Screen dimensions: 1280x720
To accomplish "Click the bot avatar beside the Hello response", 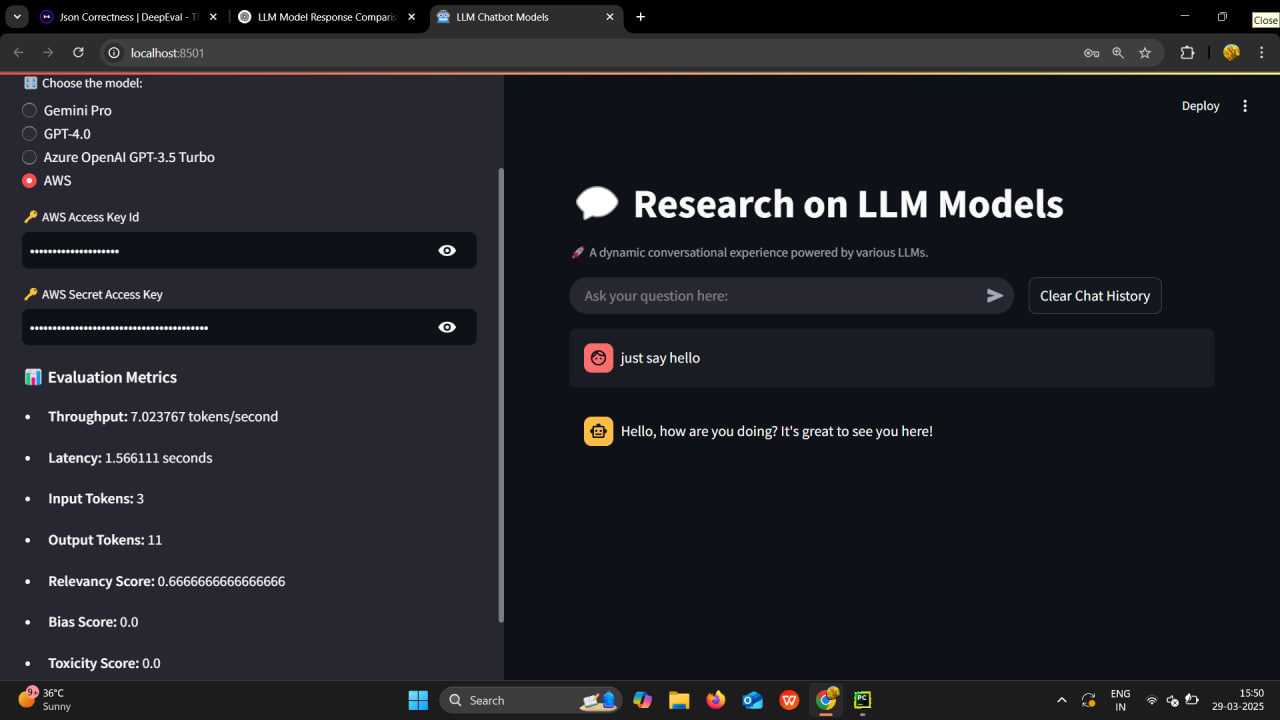I will click(x=598, y=431).
